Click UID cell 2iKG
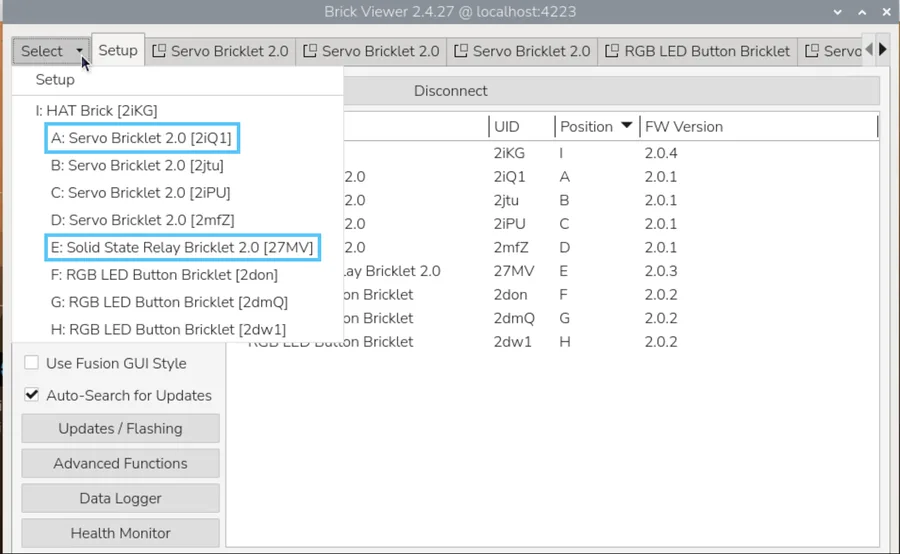The width and height of the screenshot is (900, 554). click(x=509, y=153)
